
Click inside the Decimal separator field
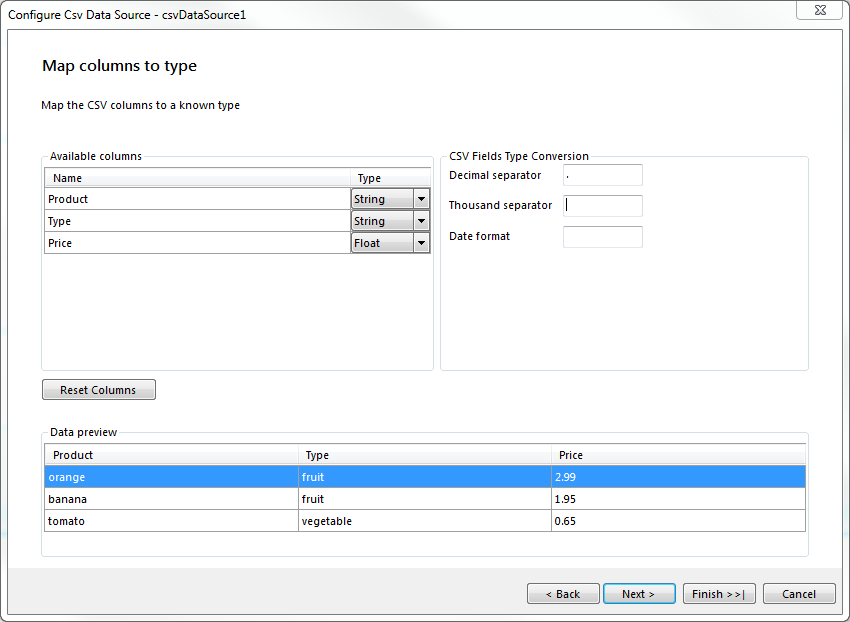(x=602, y=174)
